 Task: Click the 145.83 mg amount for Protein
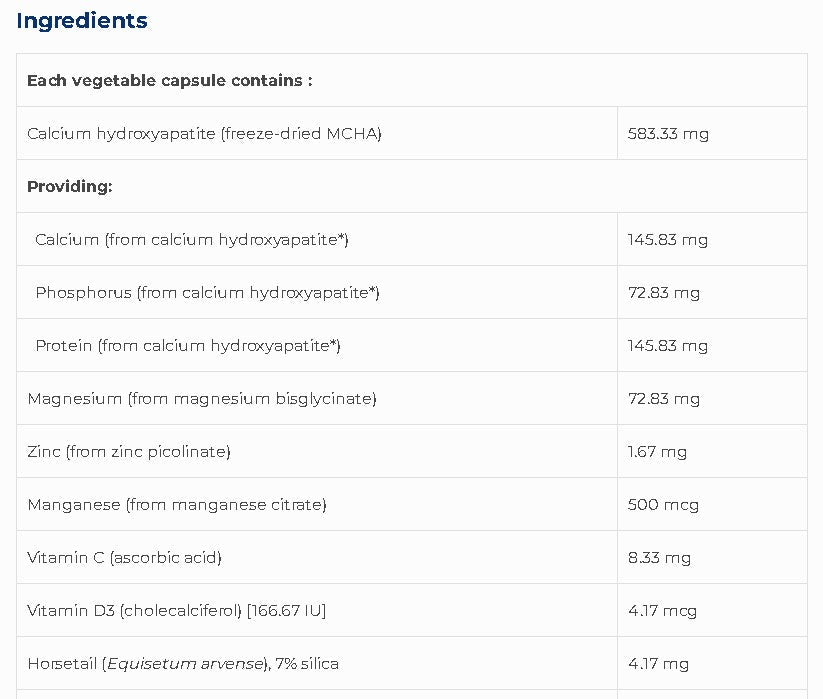click(668, 346)
